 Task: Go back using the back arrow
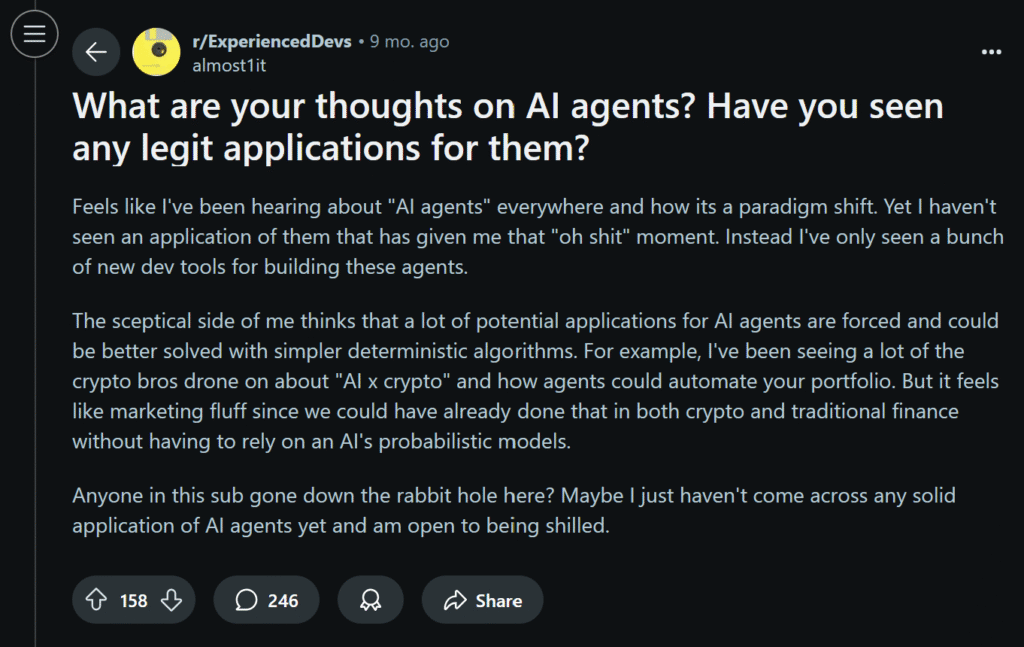pyautogui.click(x=96, y=51)
